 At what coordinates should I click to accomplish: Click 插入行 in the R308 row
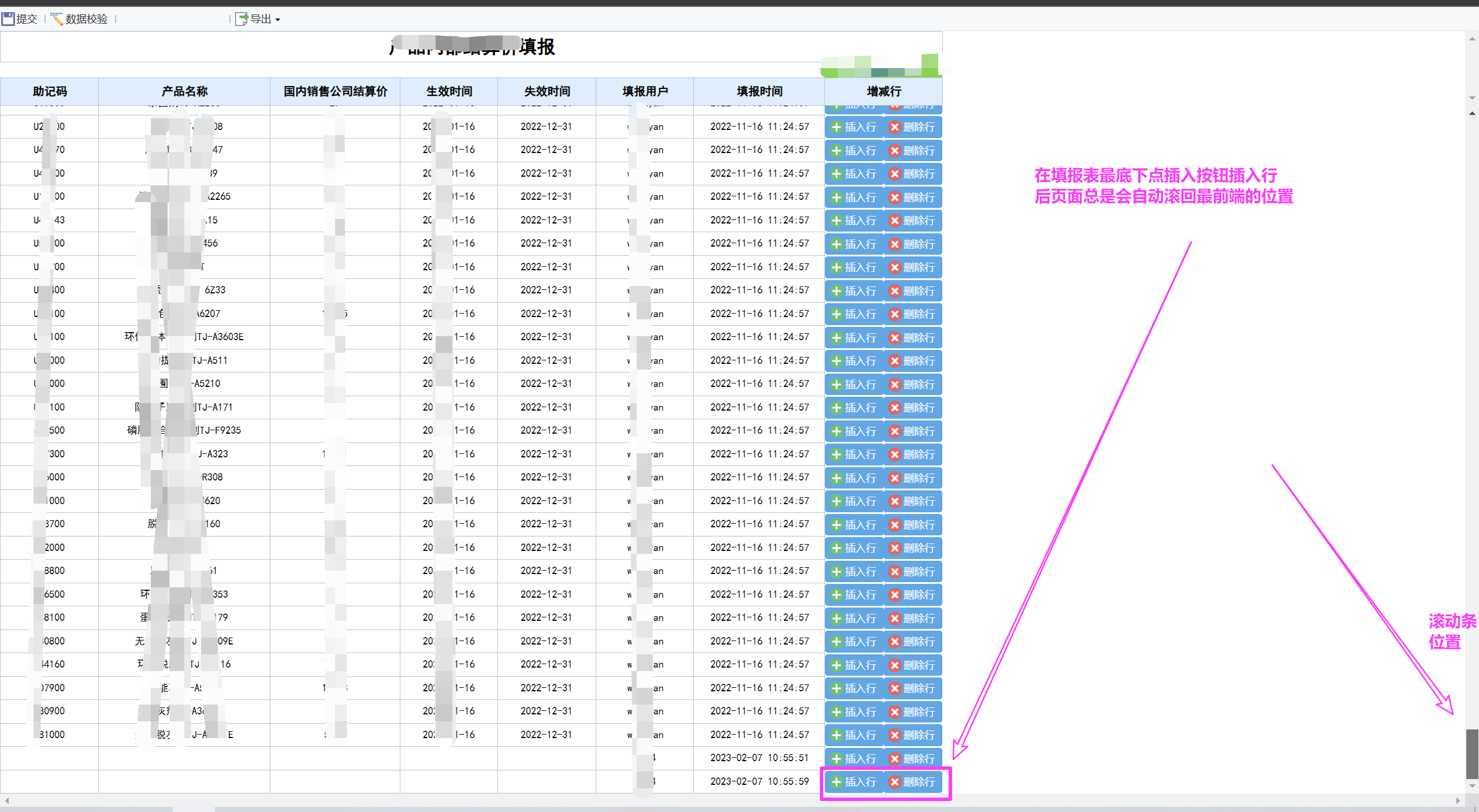coord(854,478)
